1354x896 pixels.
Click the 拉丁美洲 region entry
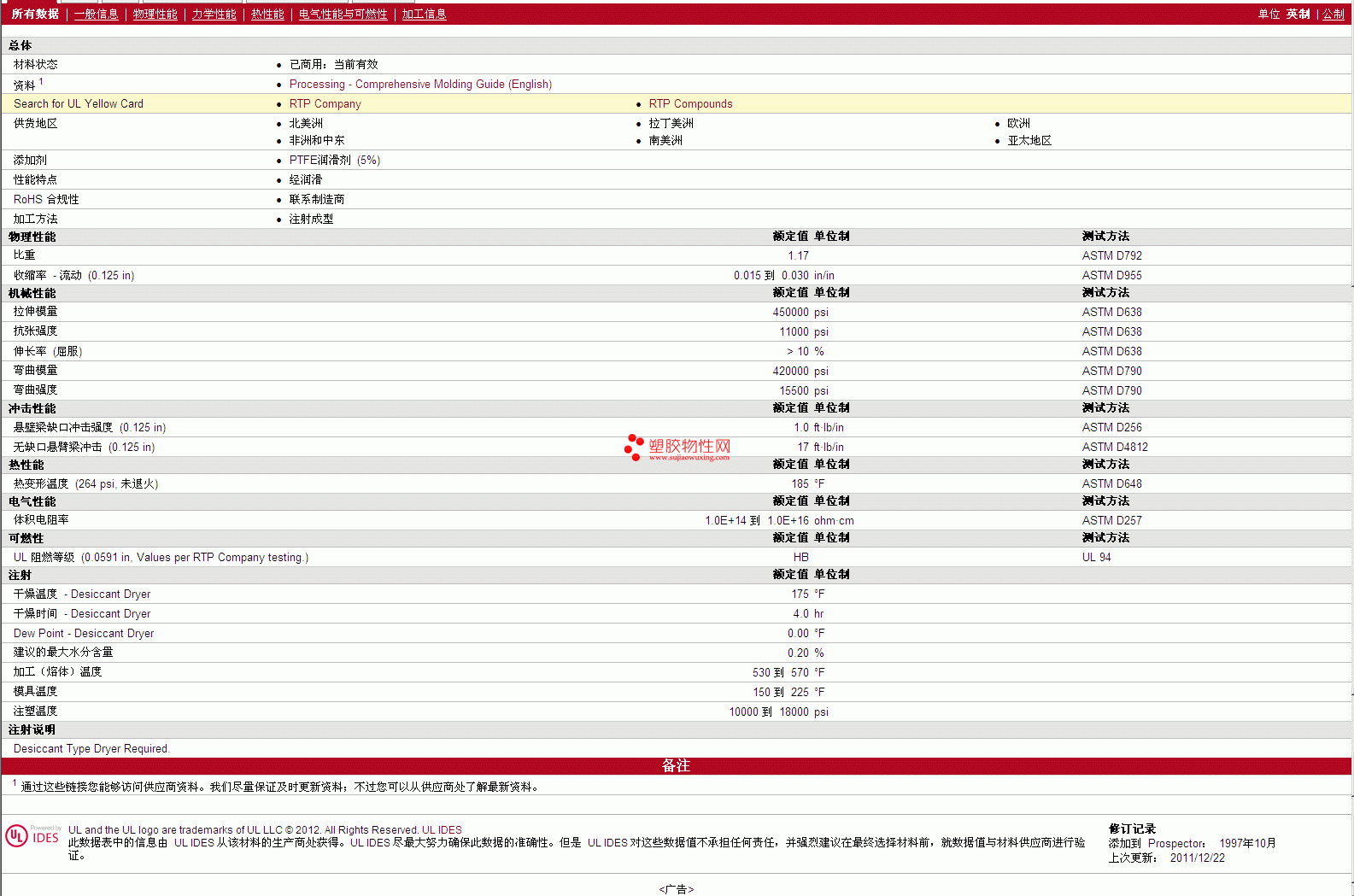[x=671, y=123]
